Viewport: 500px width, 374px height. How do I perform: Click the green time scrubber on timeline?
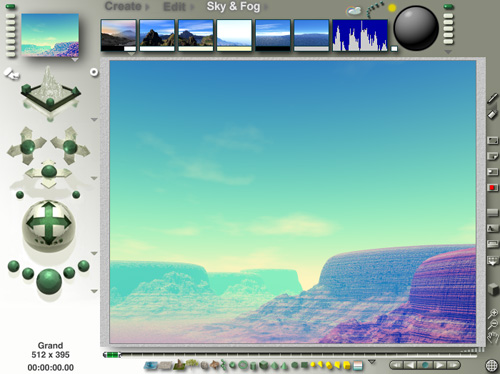coord(112,355)
